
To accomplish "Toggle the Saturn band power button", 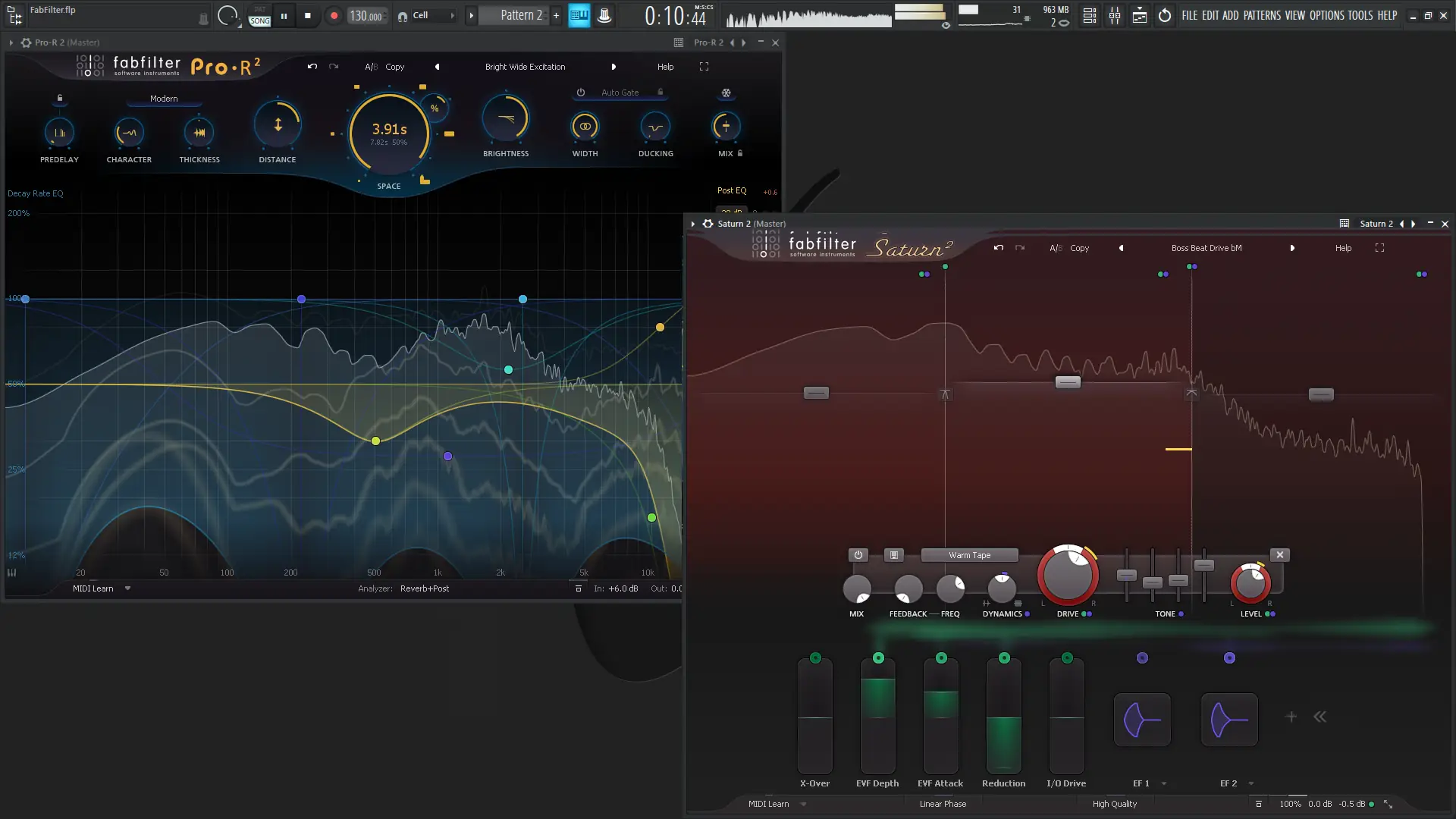I will [x=858, y=555].
